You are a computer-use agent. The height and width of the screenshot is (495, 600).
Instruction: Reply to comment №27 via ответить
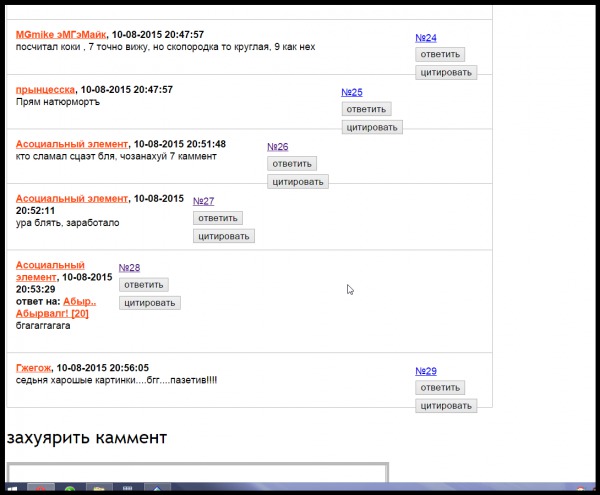[x=218, y=218]
